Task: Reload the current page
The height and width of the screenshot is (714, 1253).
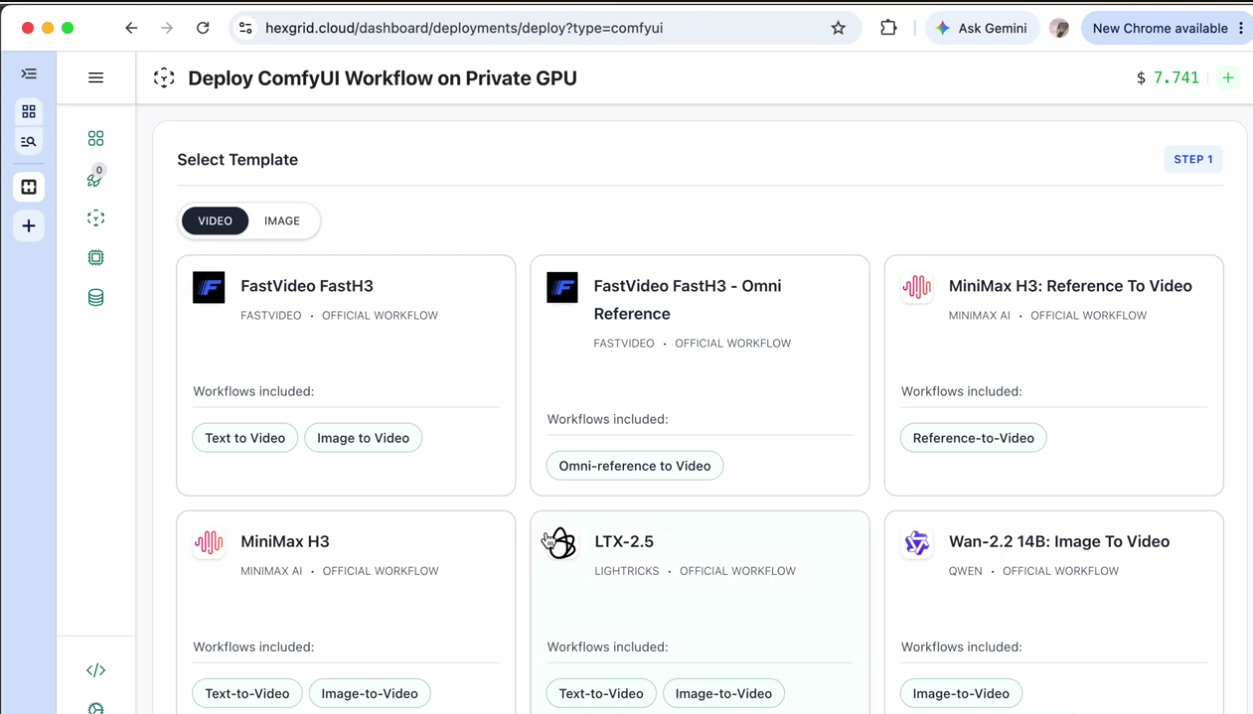Action: click(x=203, y=28)
